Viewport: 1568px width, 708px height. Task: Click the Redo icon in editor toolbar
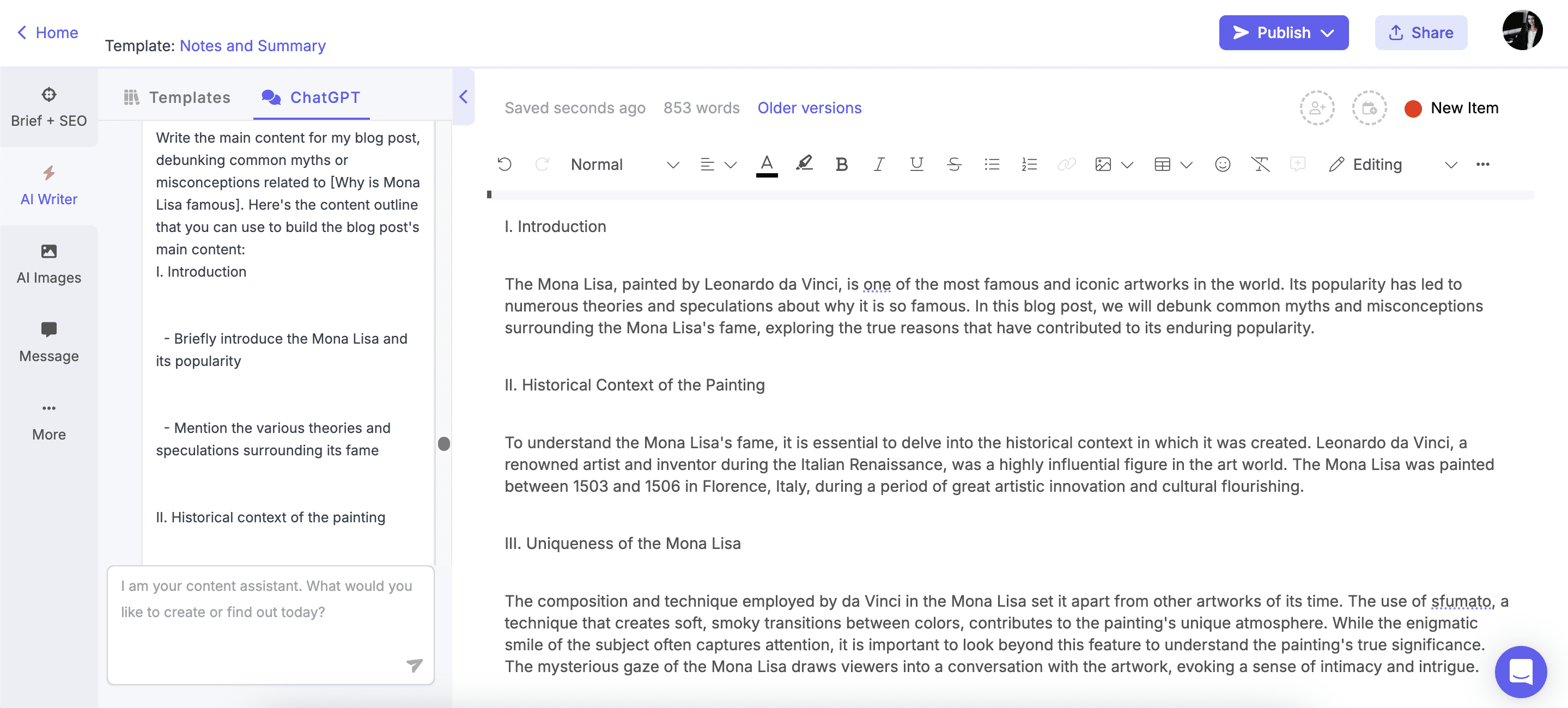542,164
